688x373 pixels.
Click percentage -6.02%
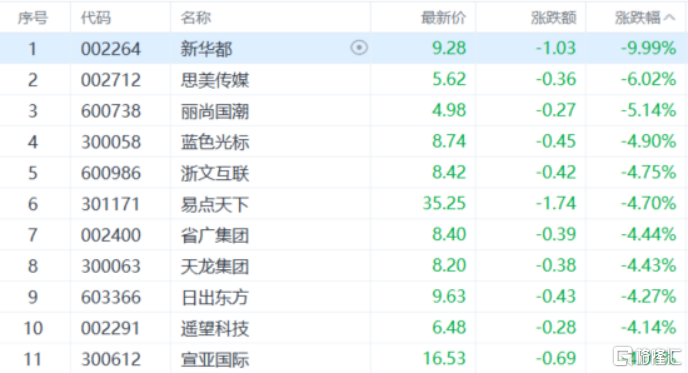pos(649,79)
